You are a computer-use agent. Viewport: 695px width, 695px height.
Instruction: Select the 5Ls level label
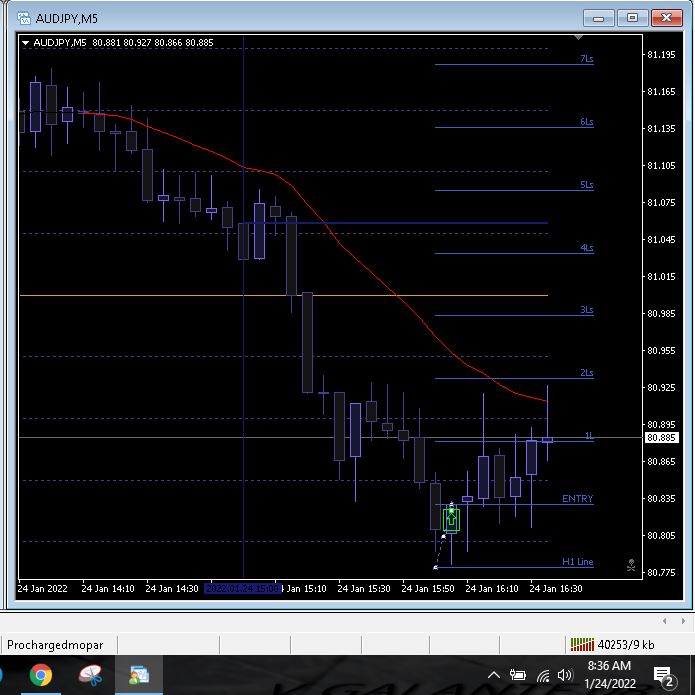pyautogui.click(x=586, y=184)
